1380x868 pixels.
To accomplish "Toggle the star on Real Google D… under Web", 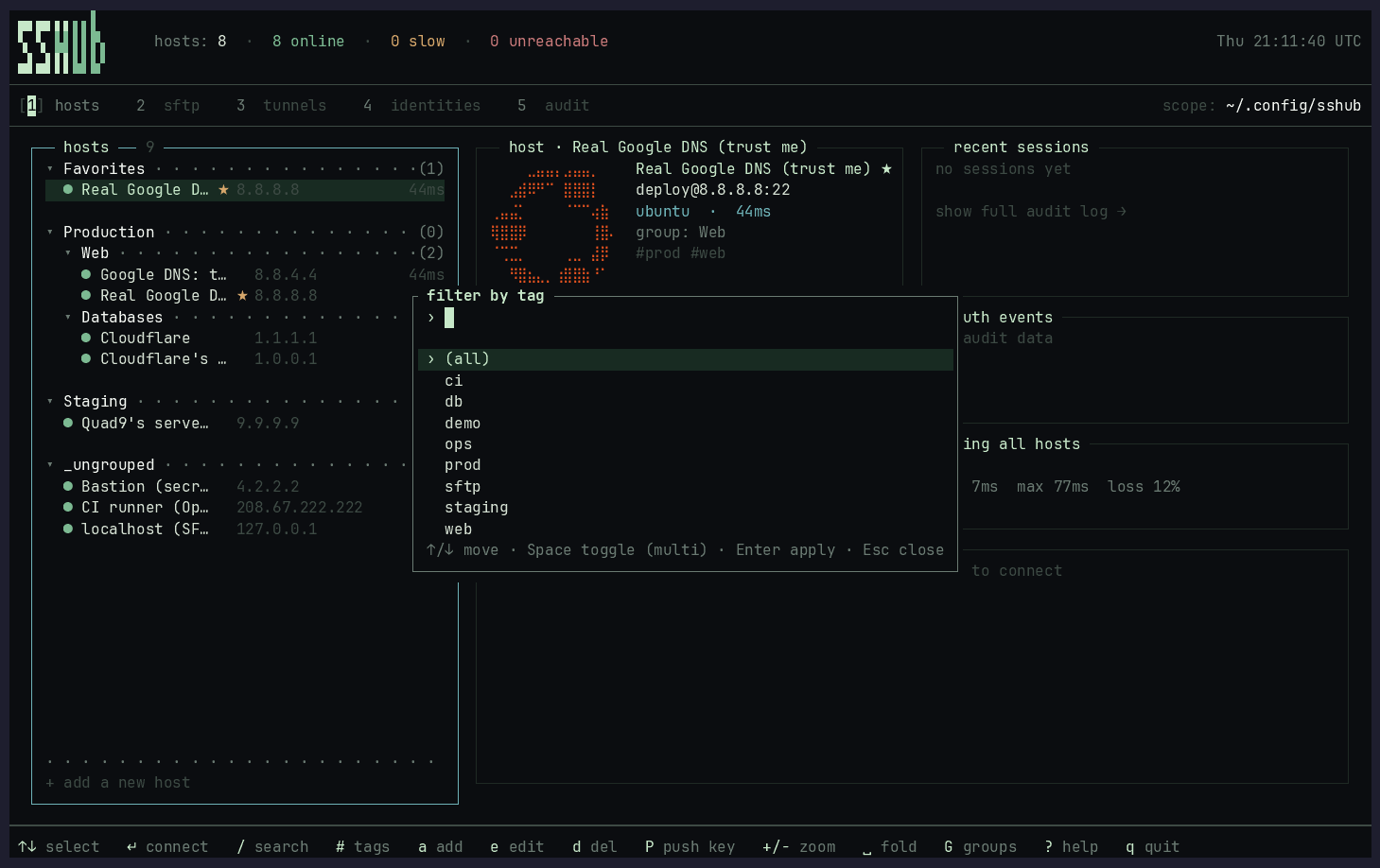I will coord(242,295).
